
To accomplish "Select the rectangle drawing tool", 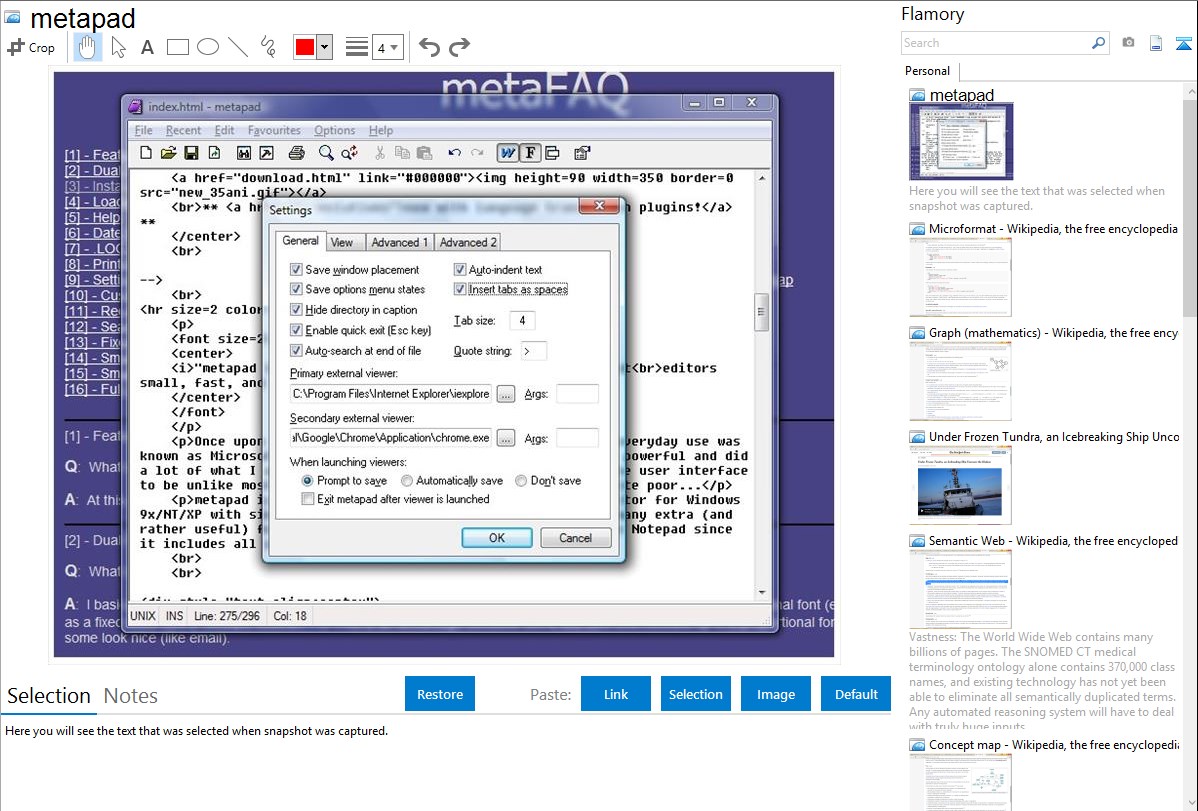I will point(177,47).
